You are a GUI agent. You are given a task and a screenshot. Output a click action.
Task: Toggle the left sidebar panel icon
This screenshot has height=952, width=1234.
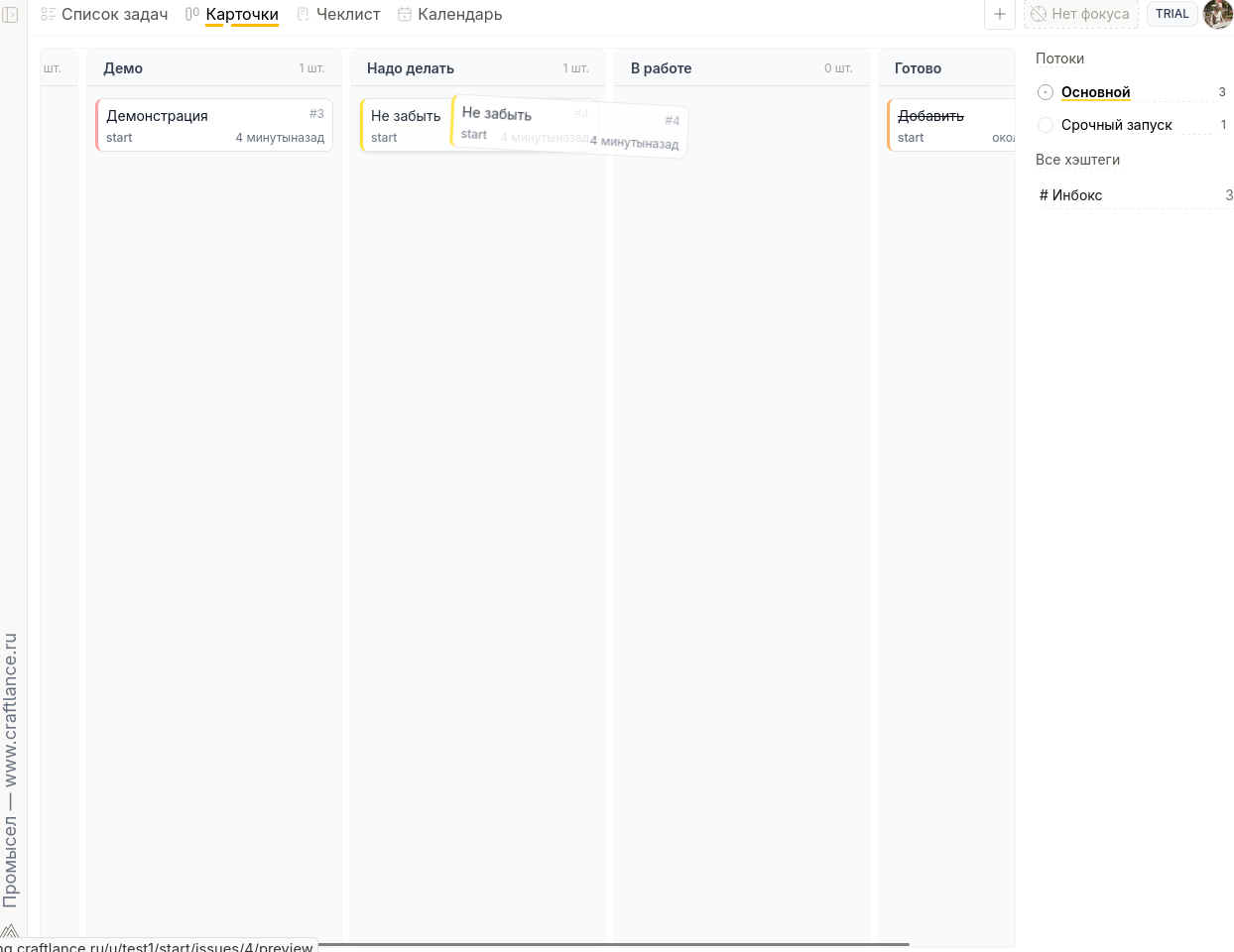(11, 15)
